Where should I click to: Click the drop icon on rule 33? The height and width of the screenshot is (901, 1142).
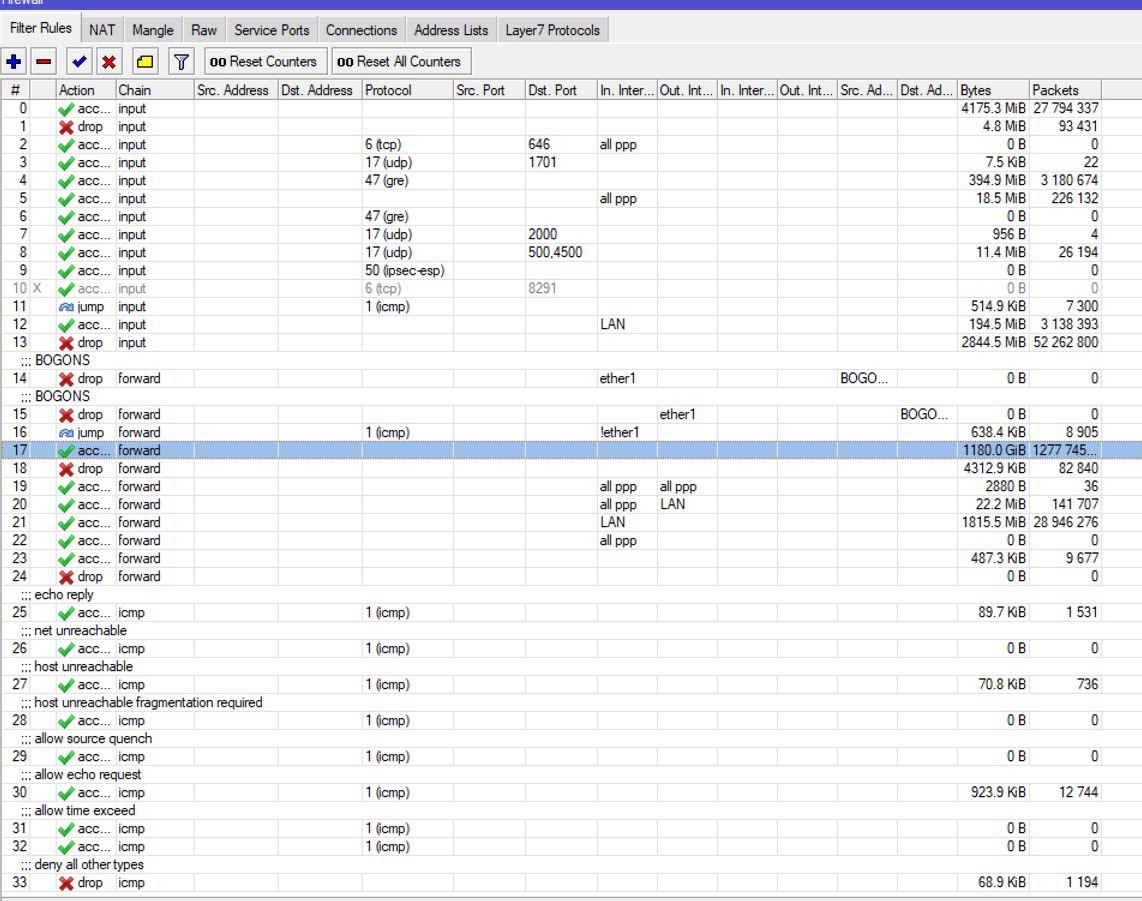click(x=66, y=883)
